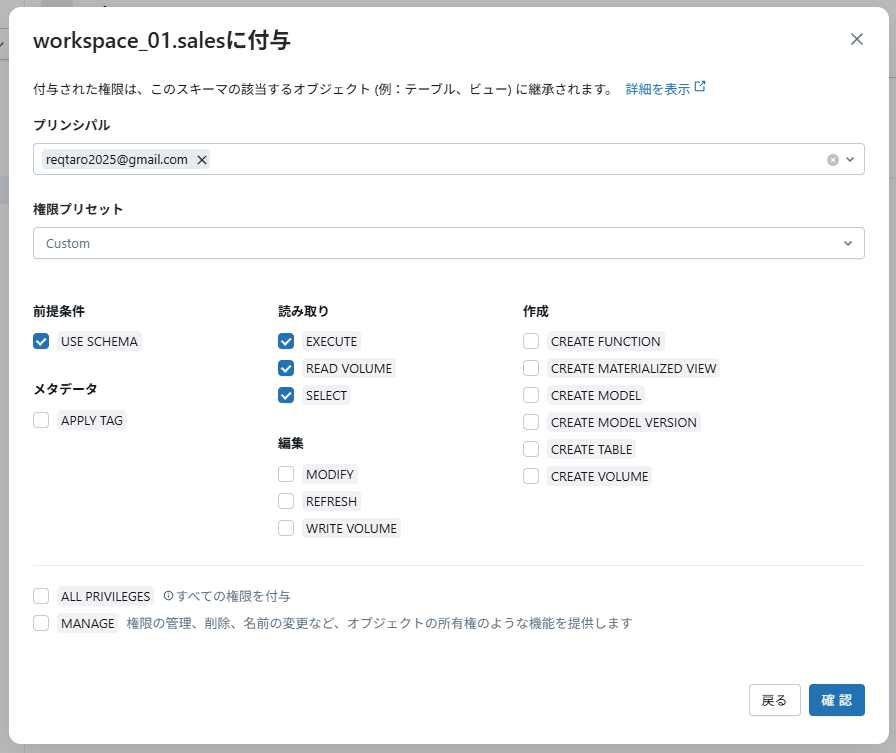Screen dimensions: 896x753
Task: Check CREATE MATERIALIZED VIEW checkbox
Action: tap(531, 368)
